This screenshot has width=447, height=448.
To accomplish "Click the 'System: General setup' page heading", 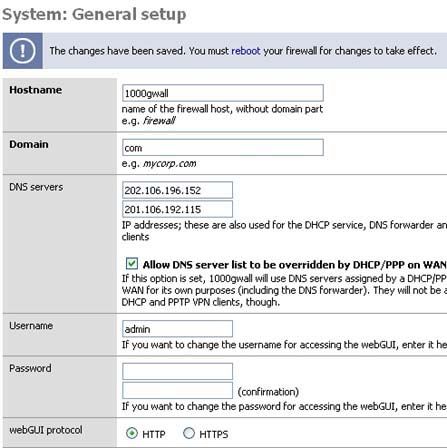I will pos(94,15).
